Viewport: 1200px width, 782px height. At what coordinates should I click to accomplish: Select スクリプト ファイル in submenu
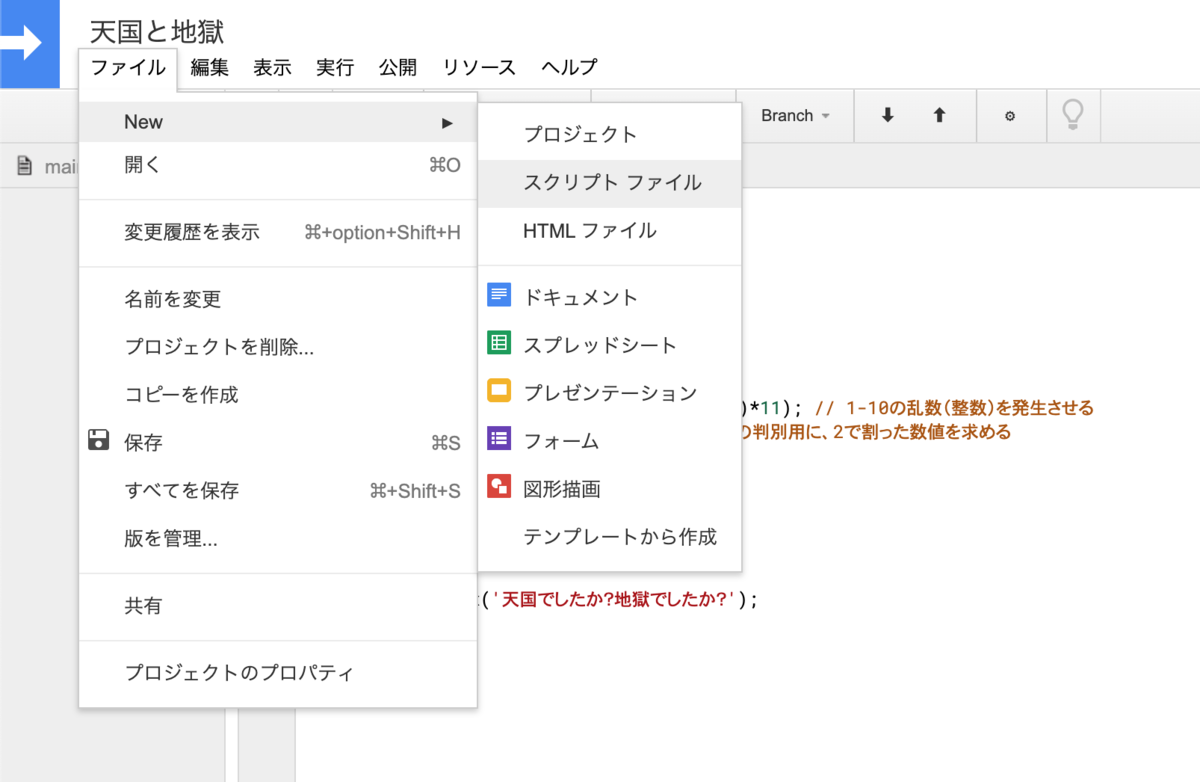tap(610, 183)
